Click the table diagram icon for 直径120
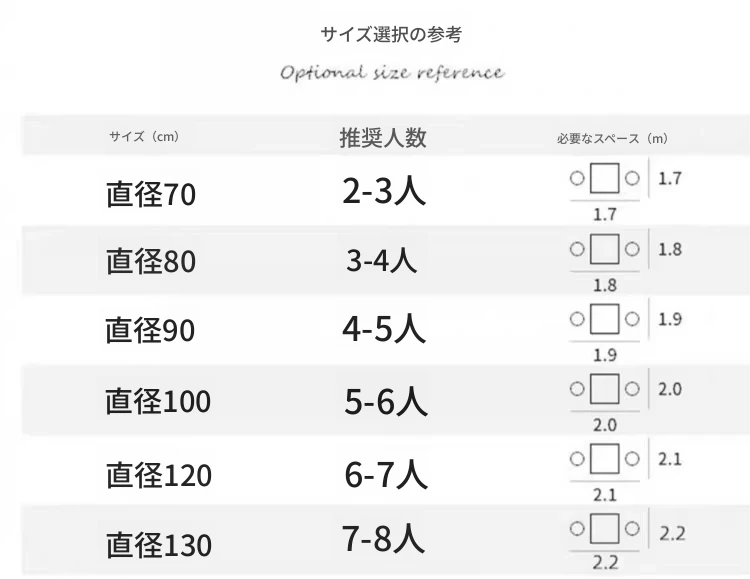750x579 pixels. pos(605,458)
